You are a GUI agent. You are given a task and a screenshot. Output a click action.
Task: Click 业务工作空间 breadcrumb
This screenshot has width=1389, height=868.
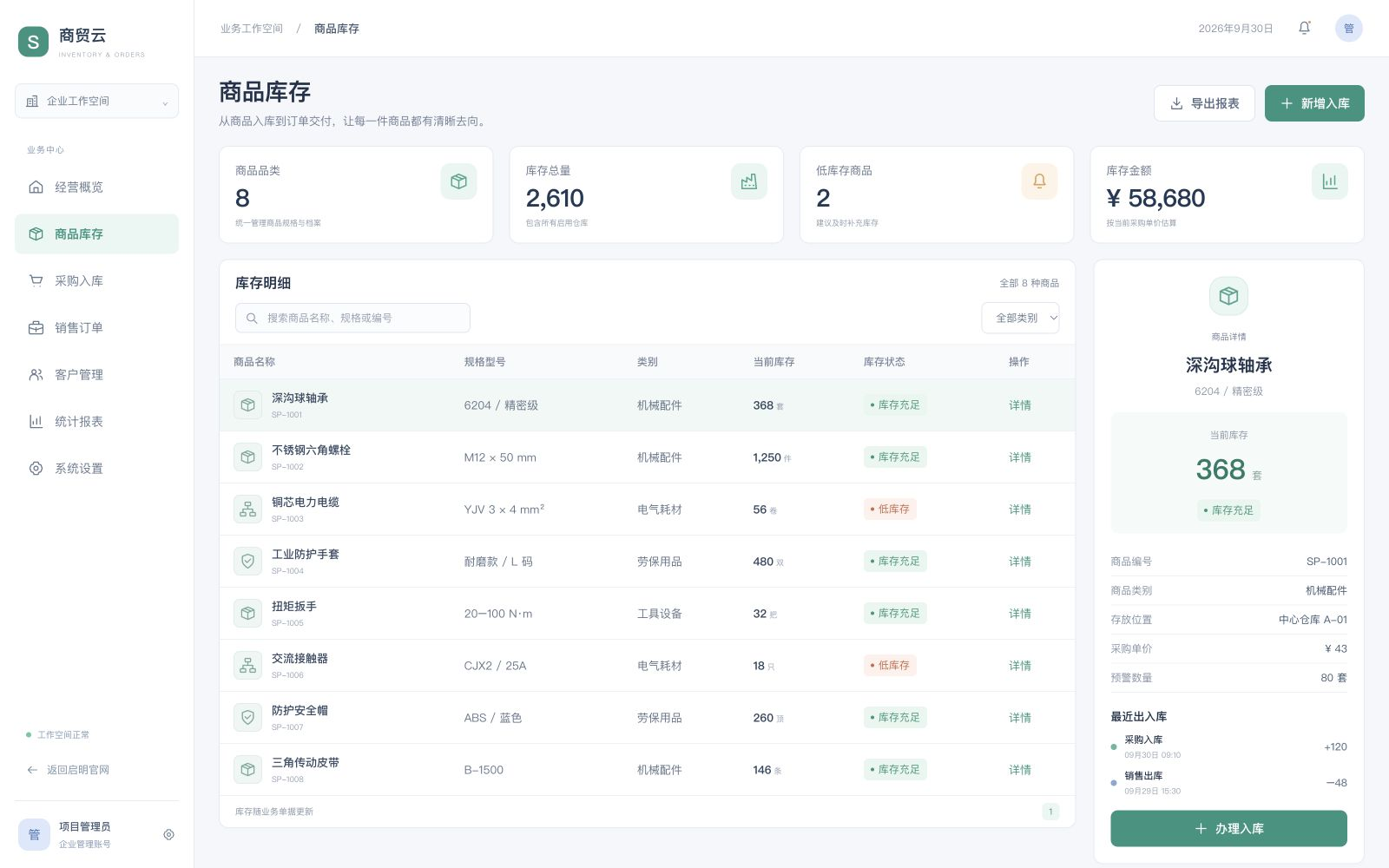[252, 29]
